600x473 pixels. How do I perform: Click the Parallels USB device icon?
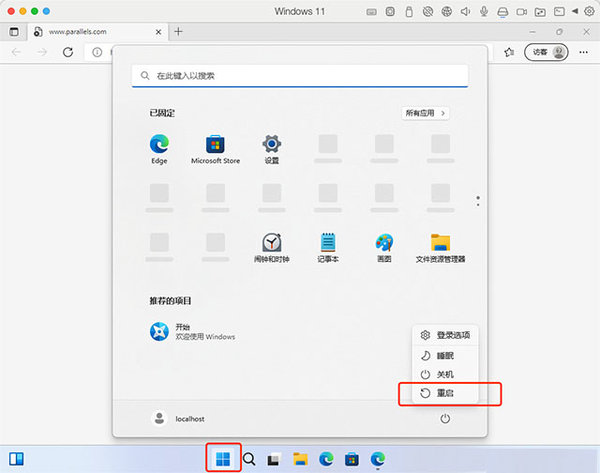[x=409, y=12]
